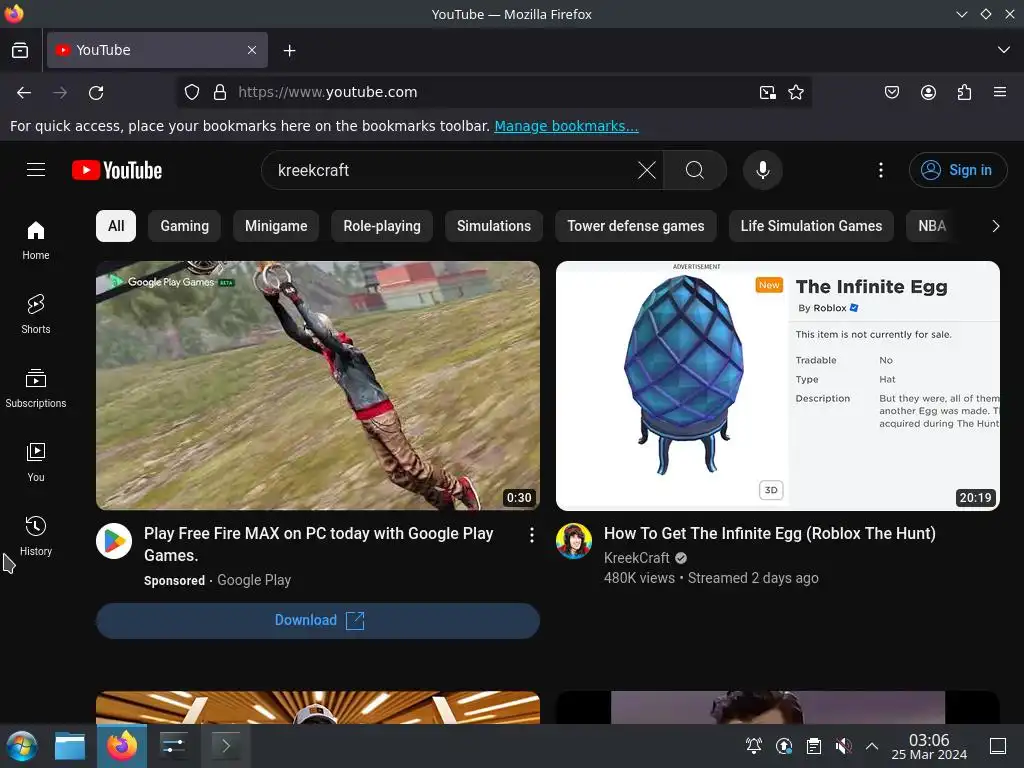Open Google Play advertiser avatar
Viewport: 1024px width, 768px height.
coord(114,541)
